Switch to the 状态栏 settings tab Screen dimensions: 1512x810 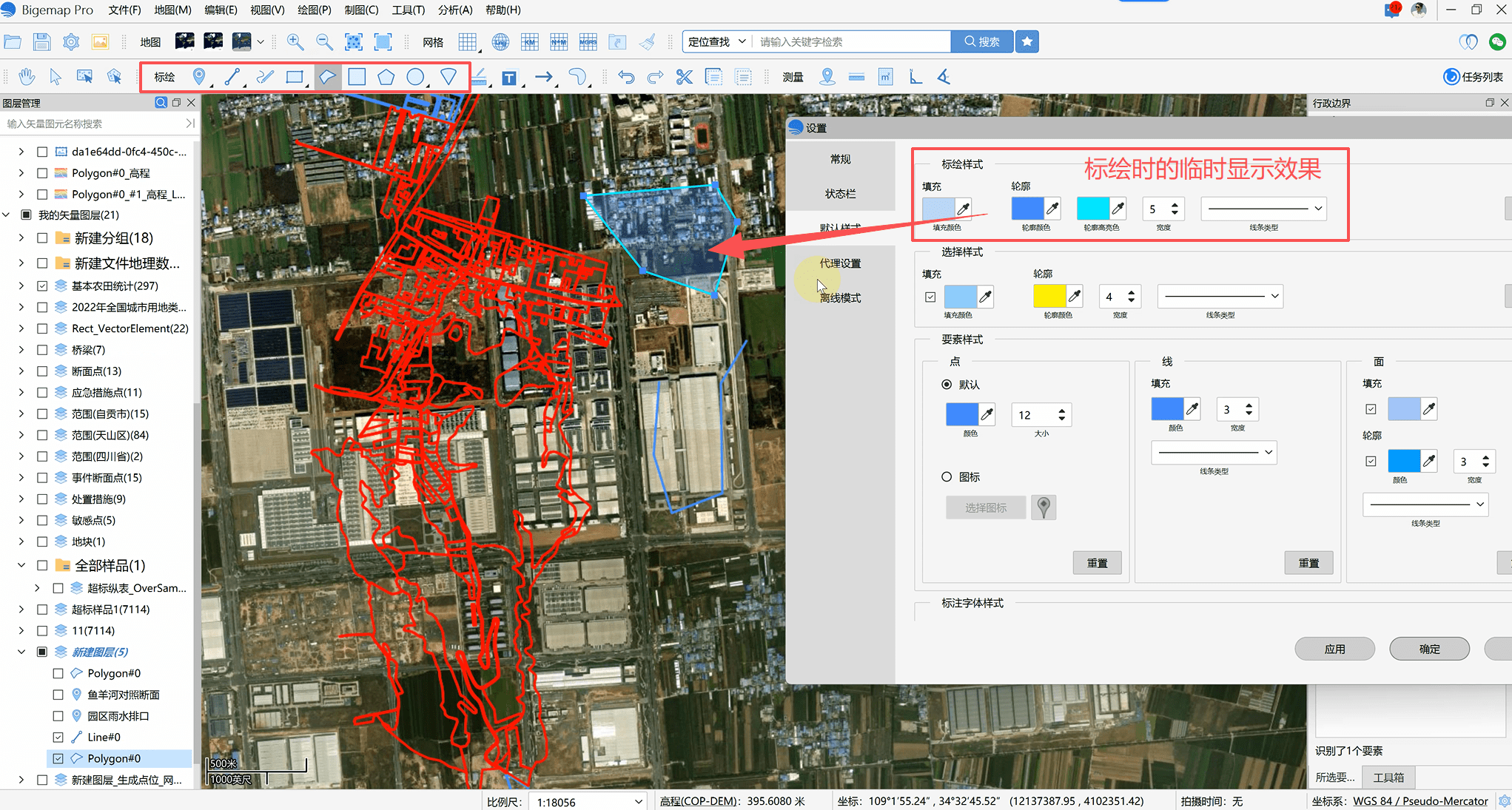(840, 194)
